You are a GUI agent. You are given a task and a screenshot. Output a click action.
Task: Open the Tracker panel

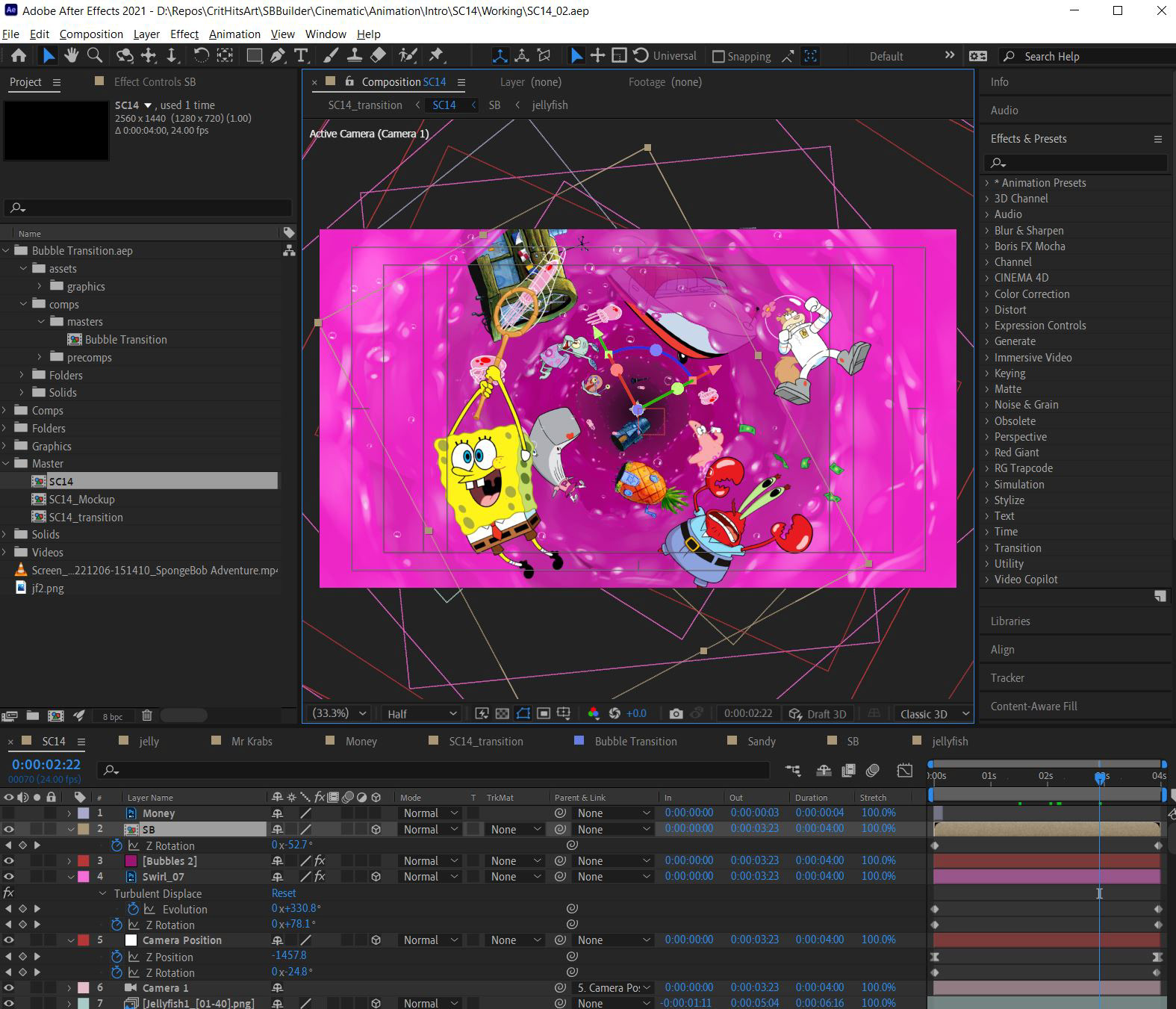point(1007,678)
